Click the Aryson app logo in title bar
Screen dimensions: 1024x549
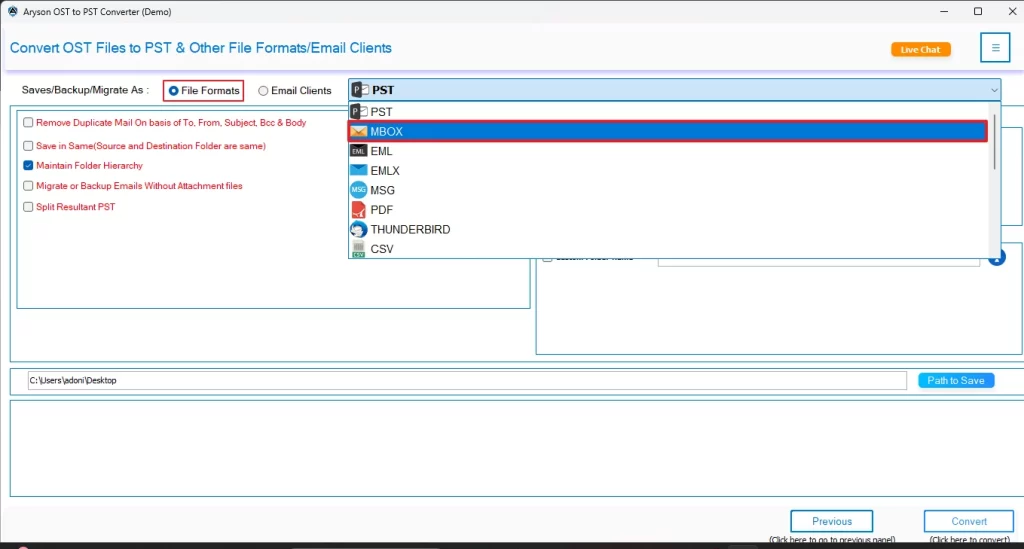point(12,12)
